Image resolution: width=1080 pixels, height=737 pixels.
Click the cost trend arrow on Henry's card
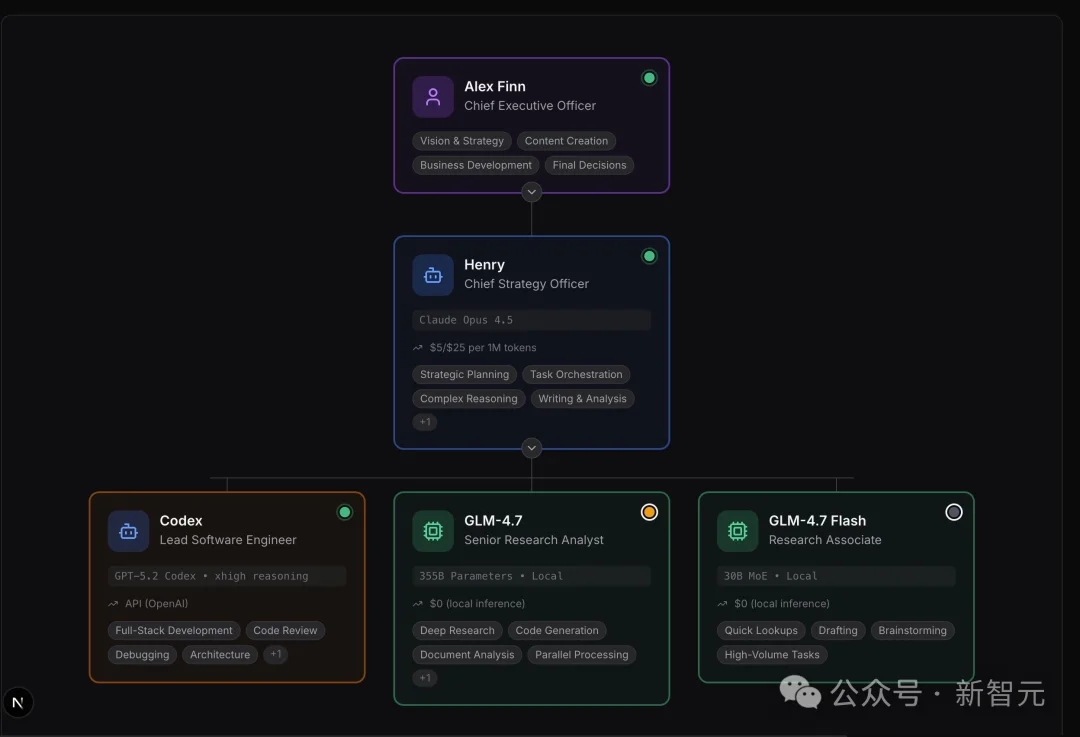click(417, 347)
